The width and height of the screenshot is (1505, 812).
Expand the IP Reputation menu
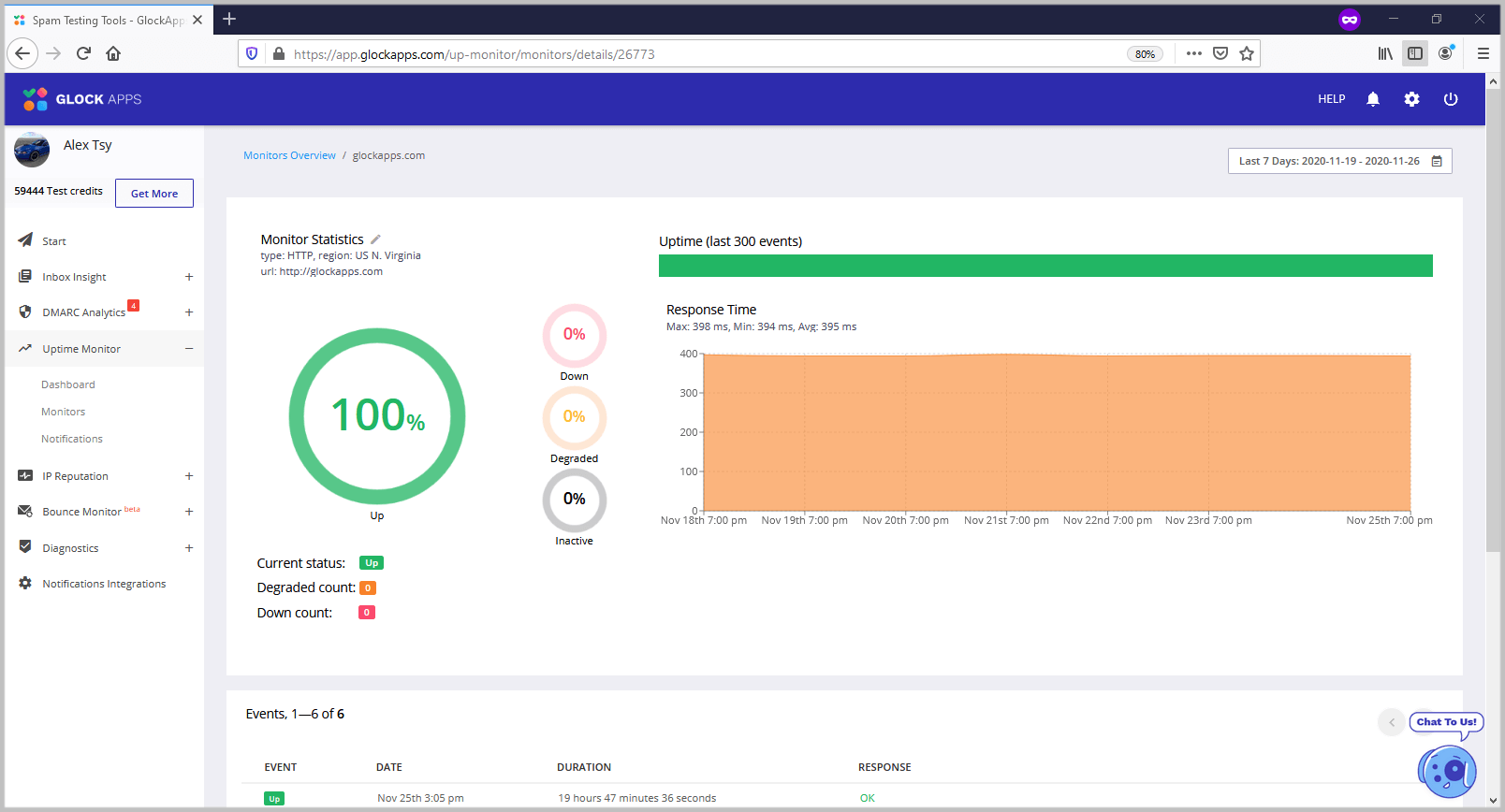(189, 476)
